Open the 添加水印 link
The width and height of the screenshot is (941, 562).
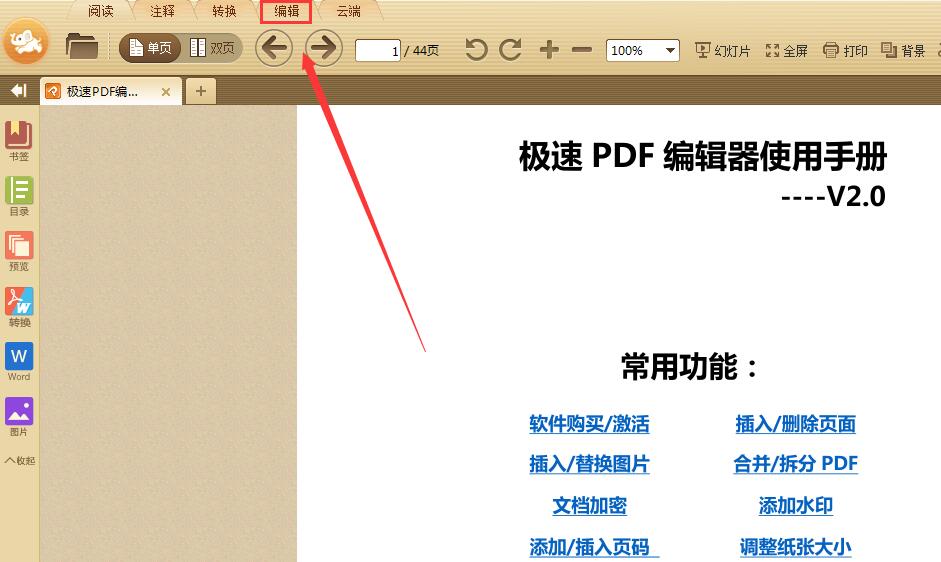coord(796,506)
